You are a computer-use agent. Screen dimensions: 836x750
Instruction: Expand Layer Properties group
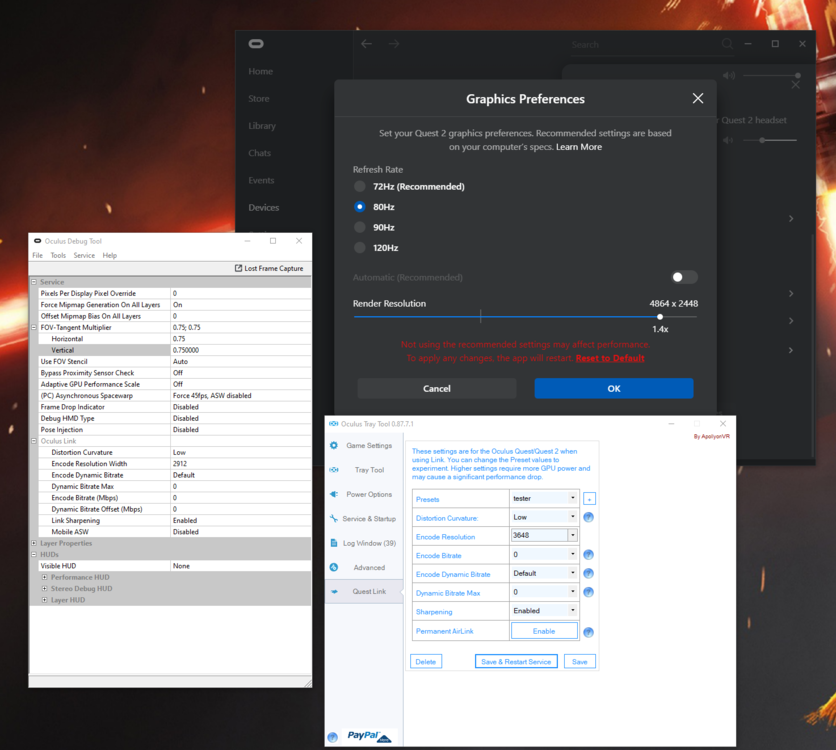pyautogui.click(x=34, y=543)
